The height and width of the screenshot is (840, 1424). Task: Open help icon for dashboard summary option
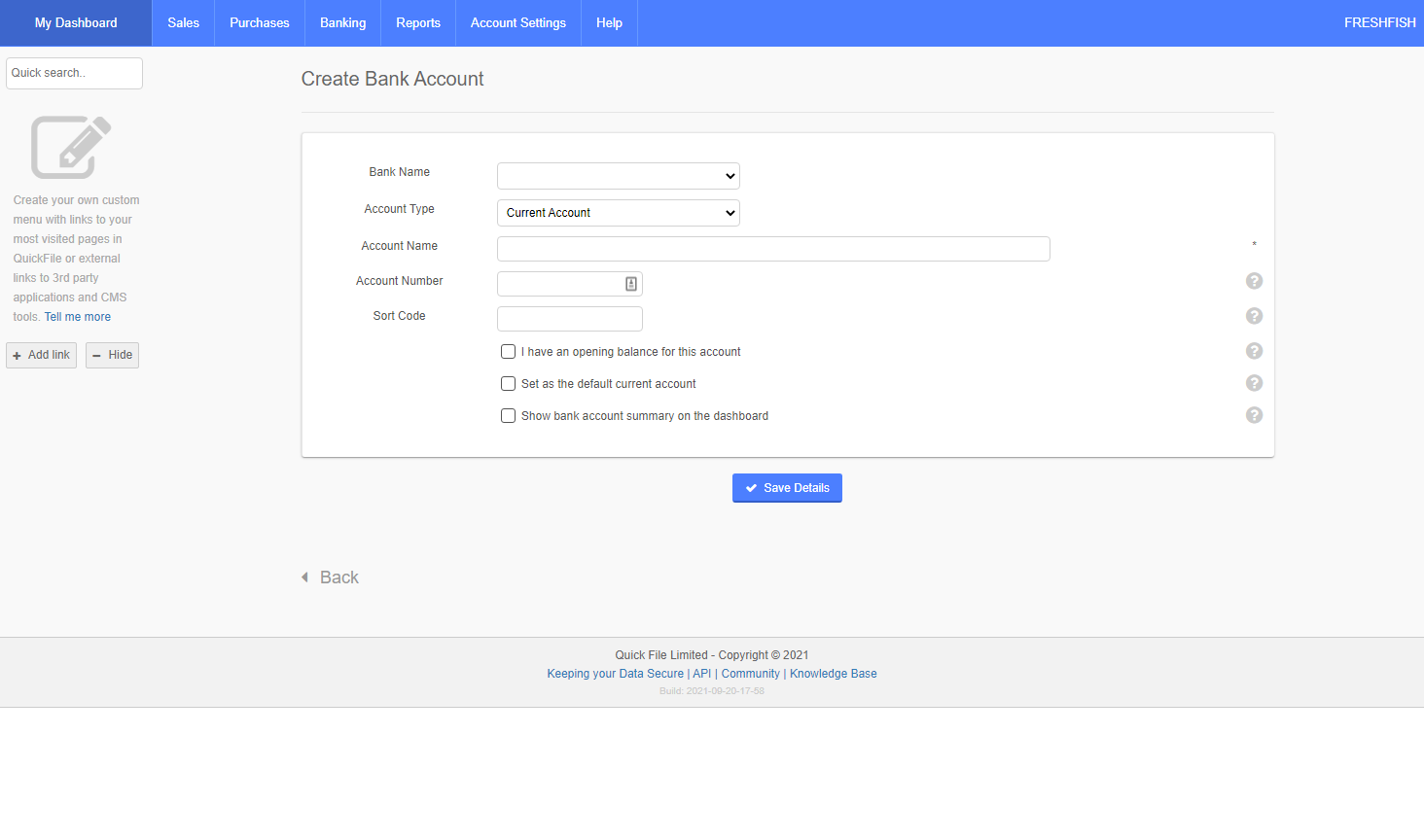[1254, 415]
